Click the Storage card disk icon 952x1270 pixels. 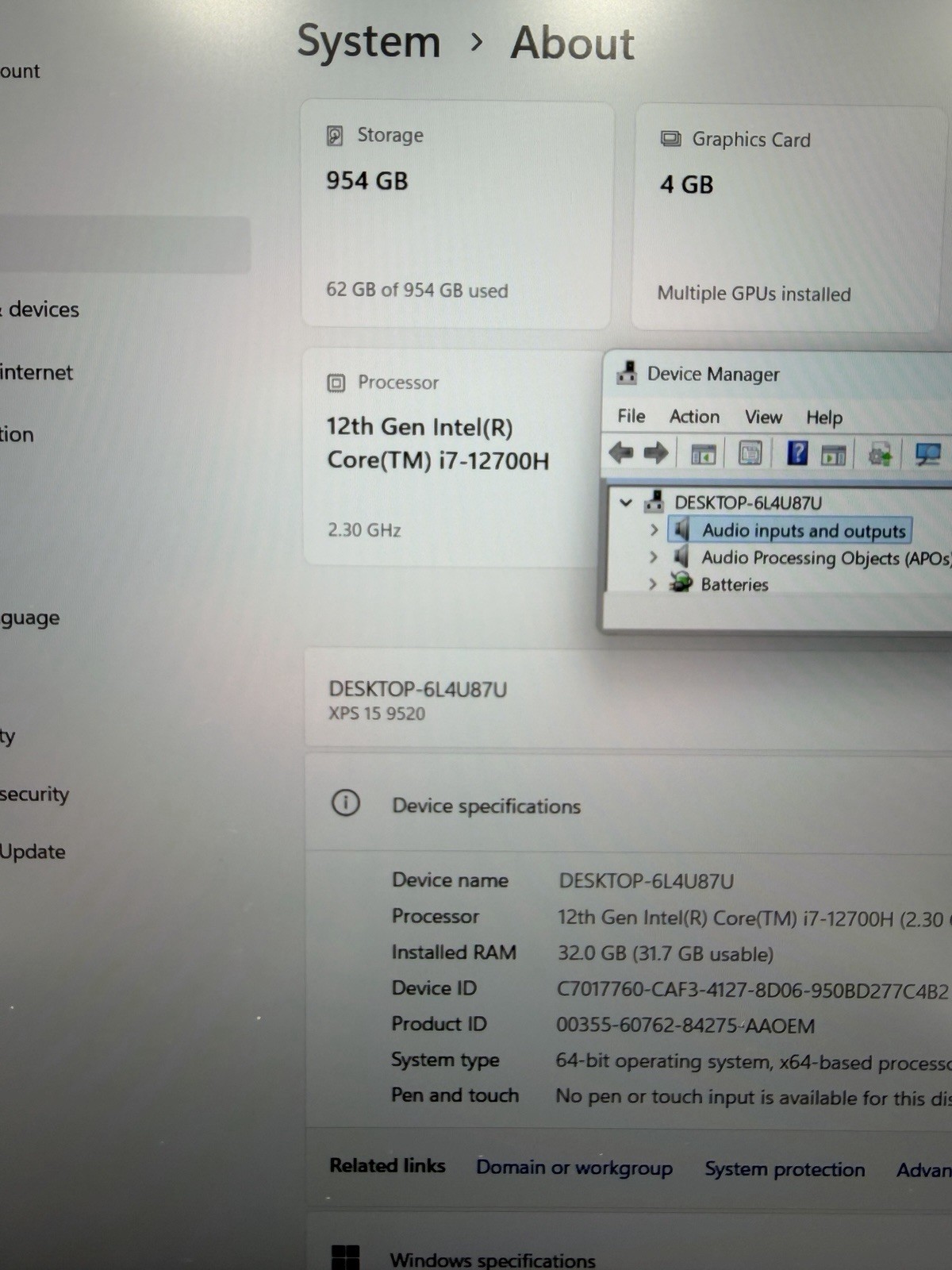335,136
